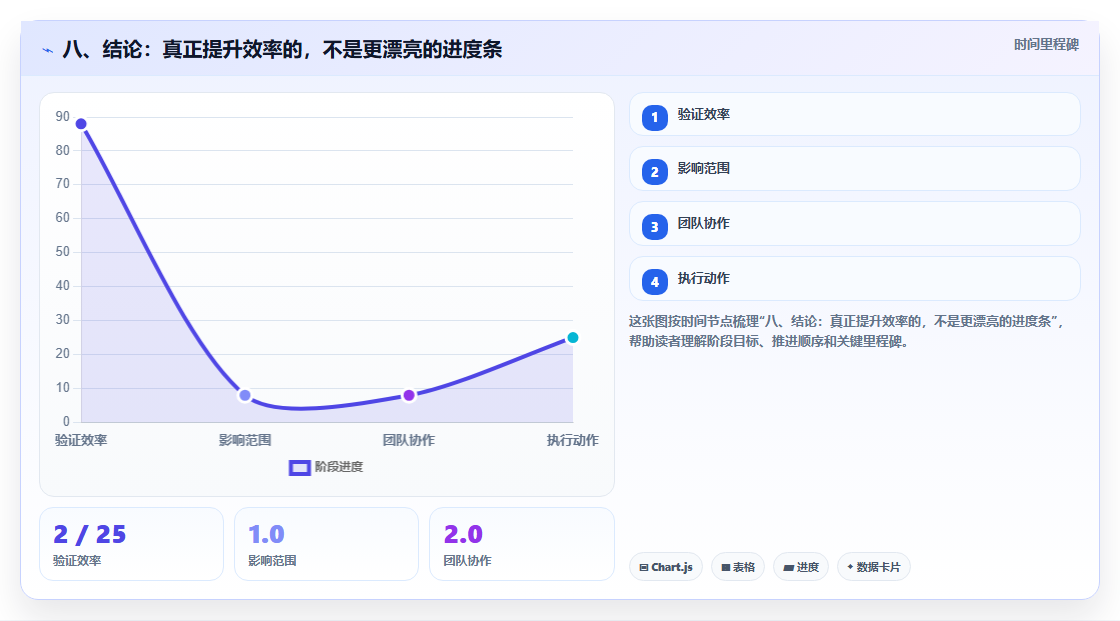Click the 阶段进度 legend label

tap(339, 467)
